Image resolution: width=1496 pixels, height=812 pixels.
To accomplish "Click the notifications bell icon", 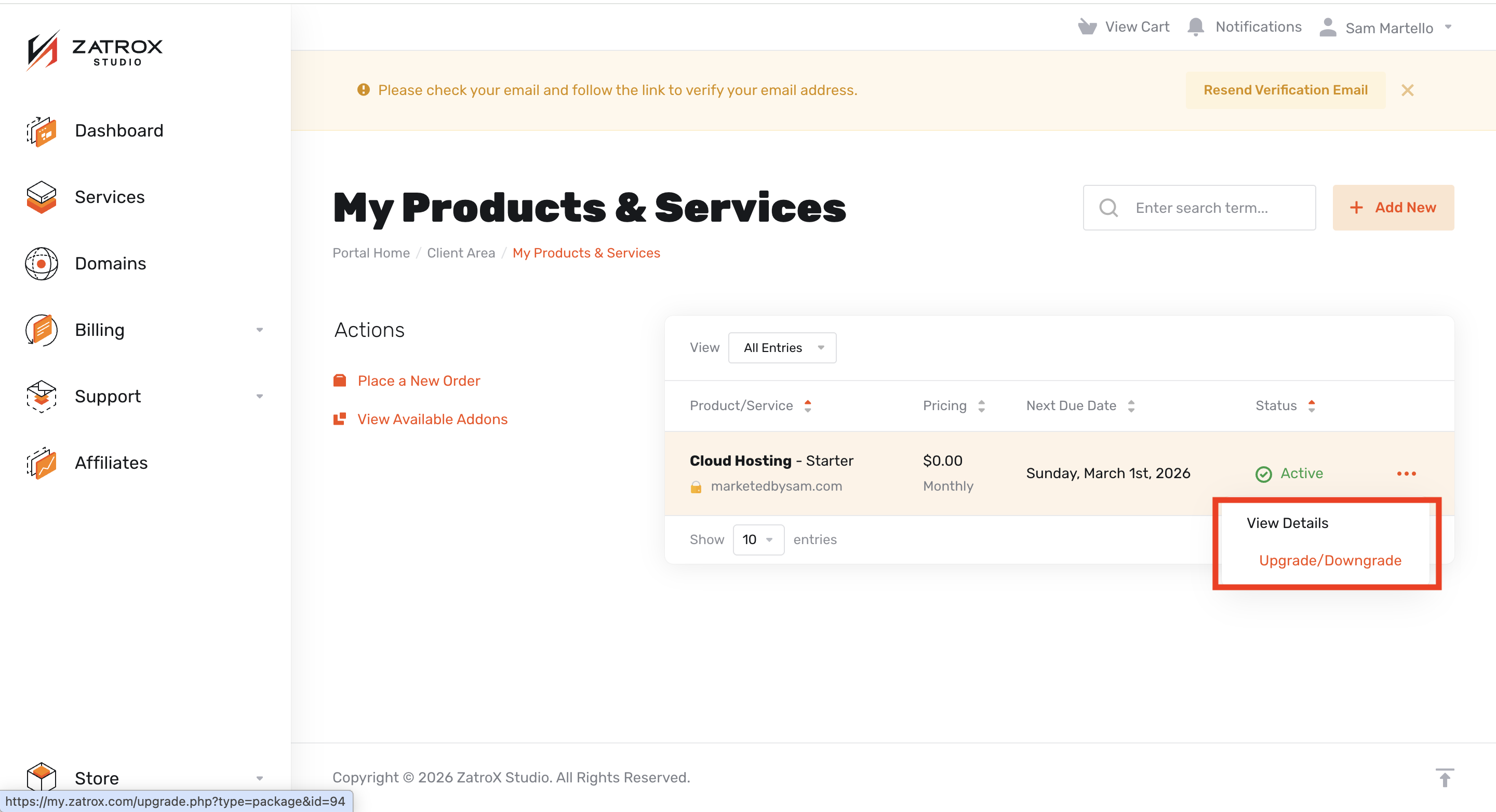I will pyautogui.click(x=1195, y=28).
